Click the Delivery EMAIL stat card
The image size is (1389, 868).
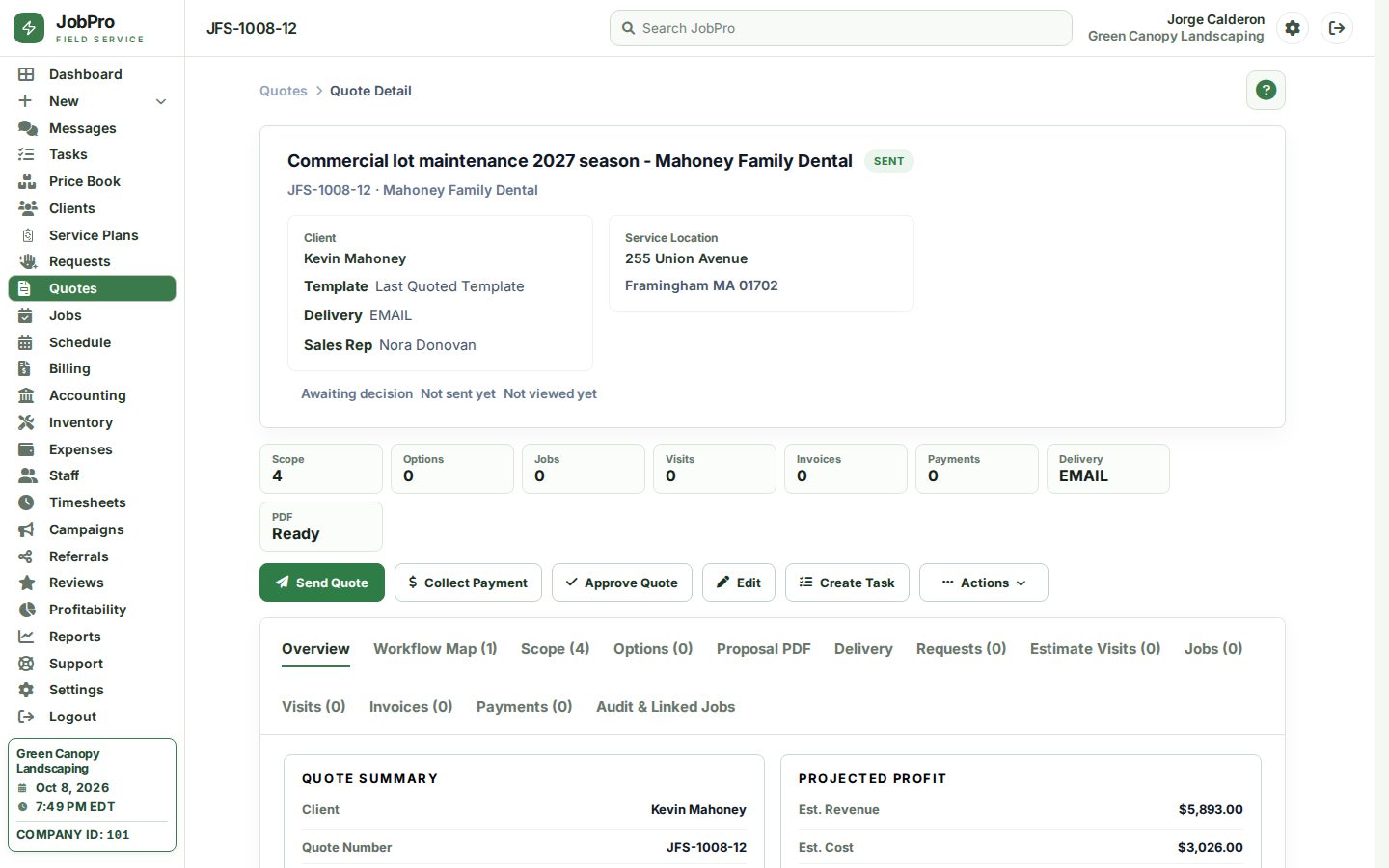[x=1107, y=469]
